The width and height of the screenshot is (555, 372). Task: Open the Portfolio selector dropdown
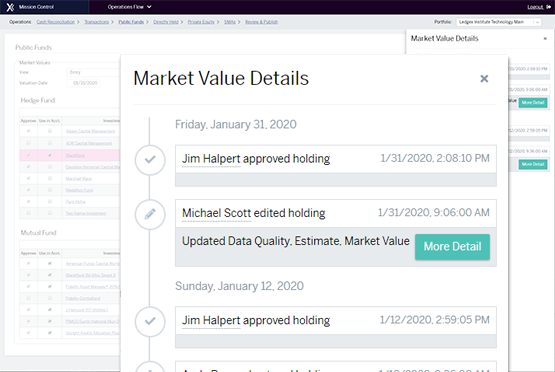(498, 22)
